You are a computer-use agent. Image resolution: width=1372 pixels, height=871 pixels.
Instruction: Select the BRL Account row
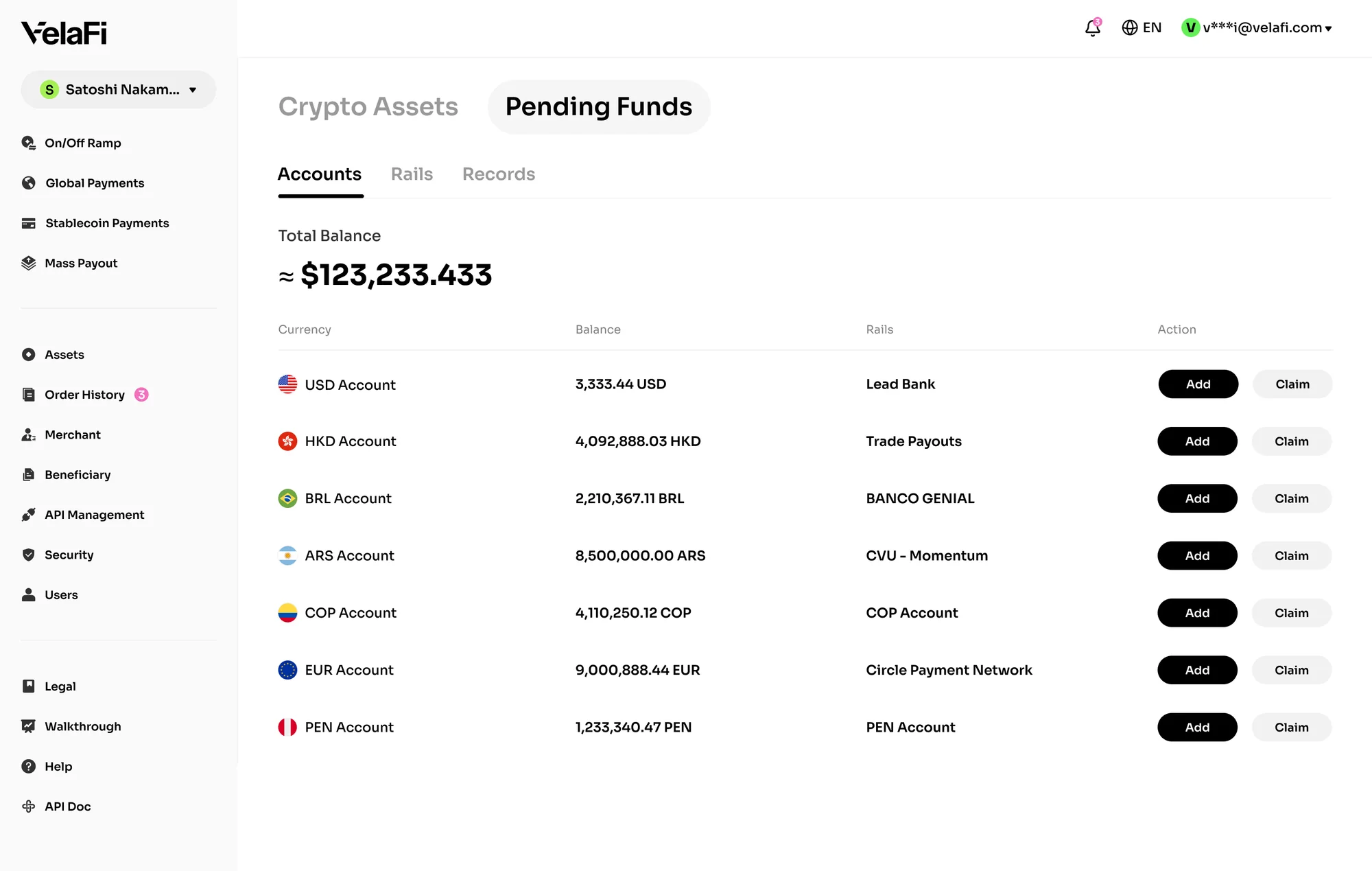[805, 498]
